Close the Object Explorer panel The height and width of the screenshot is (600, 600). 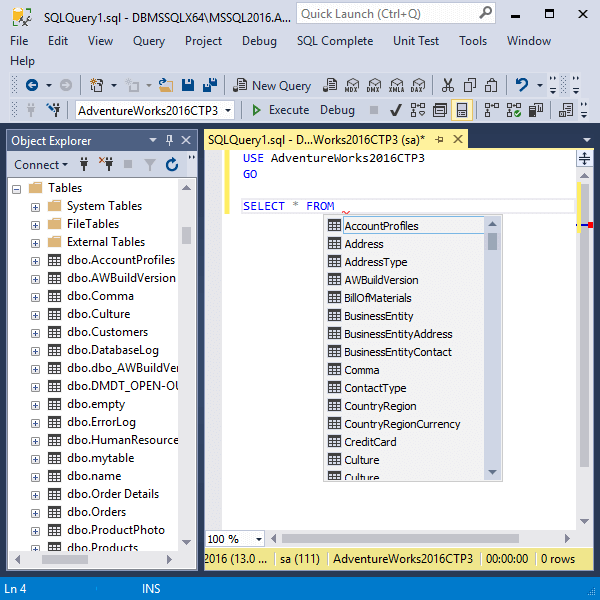coord(186,140)
